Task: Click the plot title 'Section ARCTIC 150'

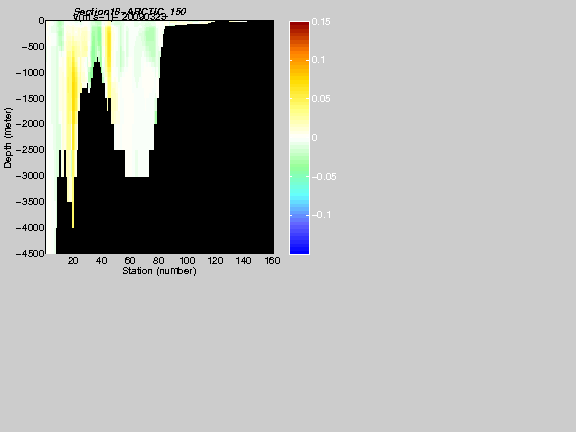Action: click(130, 12)
